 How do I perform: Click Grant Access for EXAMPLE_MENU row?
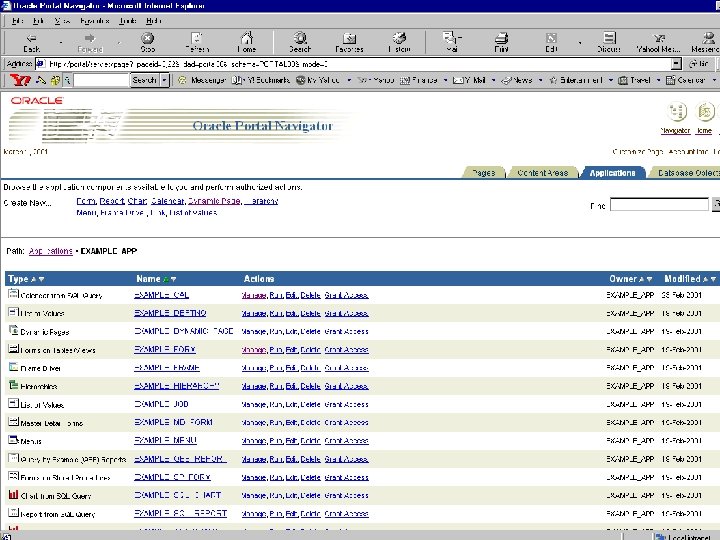click(346, 441)
